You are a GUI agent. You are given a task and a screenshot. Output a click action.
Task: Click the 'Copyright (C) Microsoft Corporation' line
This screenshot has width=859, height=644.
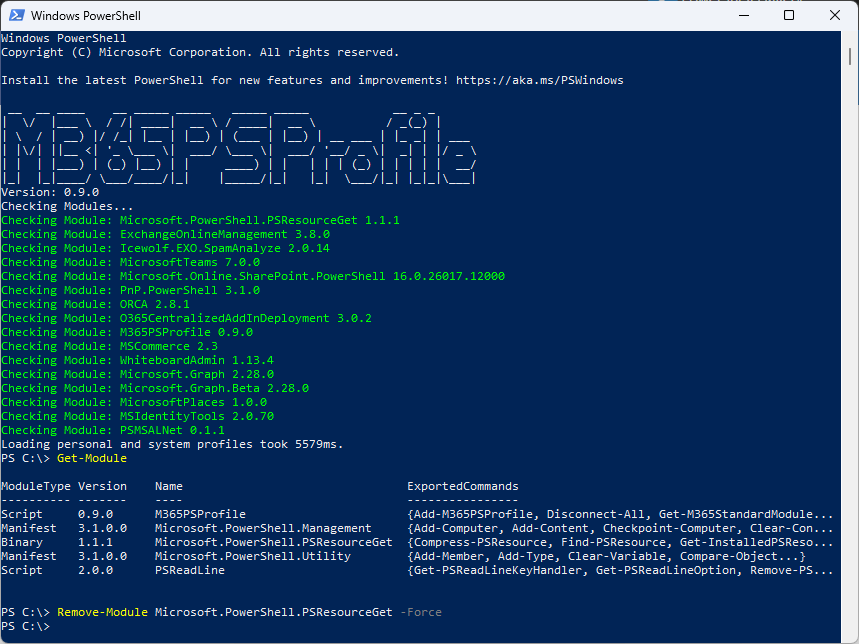(200, 53)
